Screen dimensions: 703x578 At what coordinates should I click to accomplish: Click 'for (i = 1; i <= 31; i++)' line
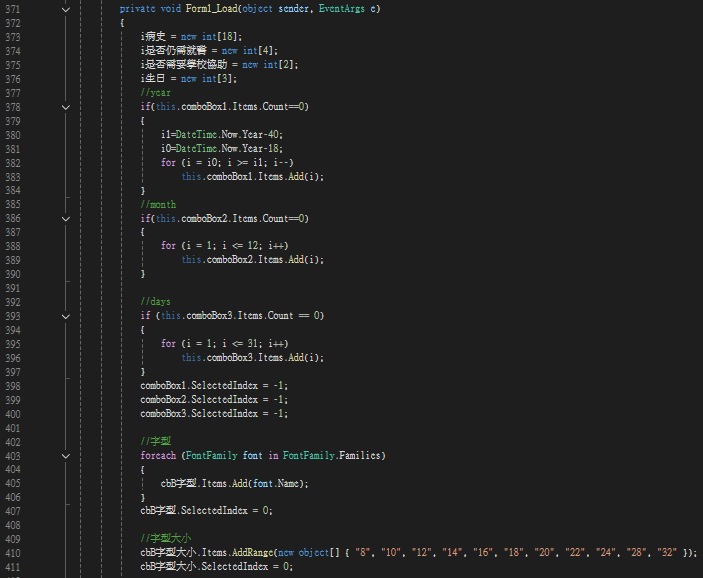(x=225, y=343)
